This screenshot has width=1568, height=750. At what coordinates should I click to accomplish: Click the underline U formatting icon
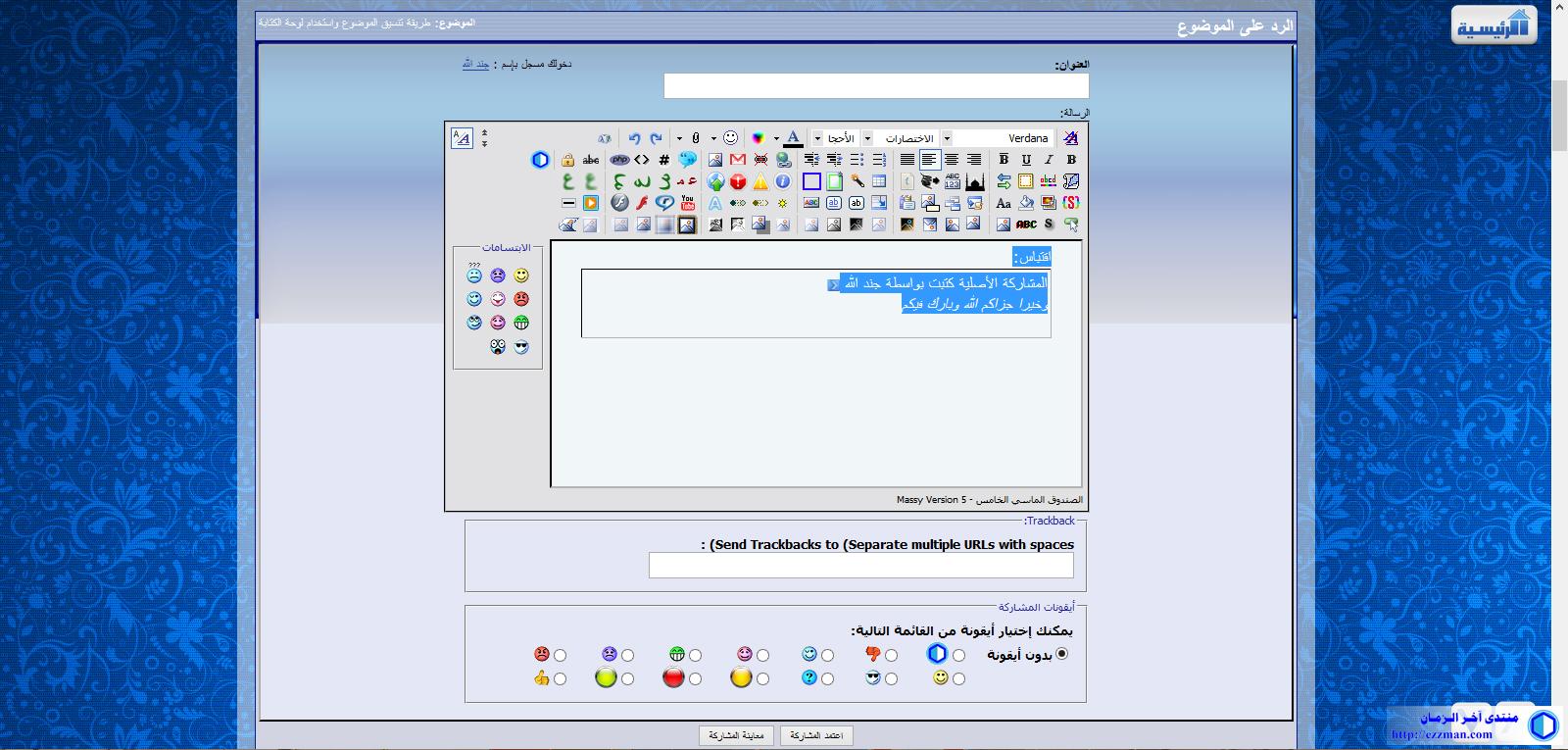coord(1026,160)
